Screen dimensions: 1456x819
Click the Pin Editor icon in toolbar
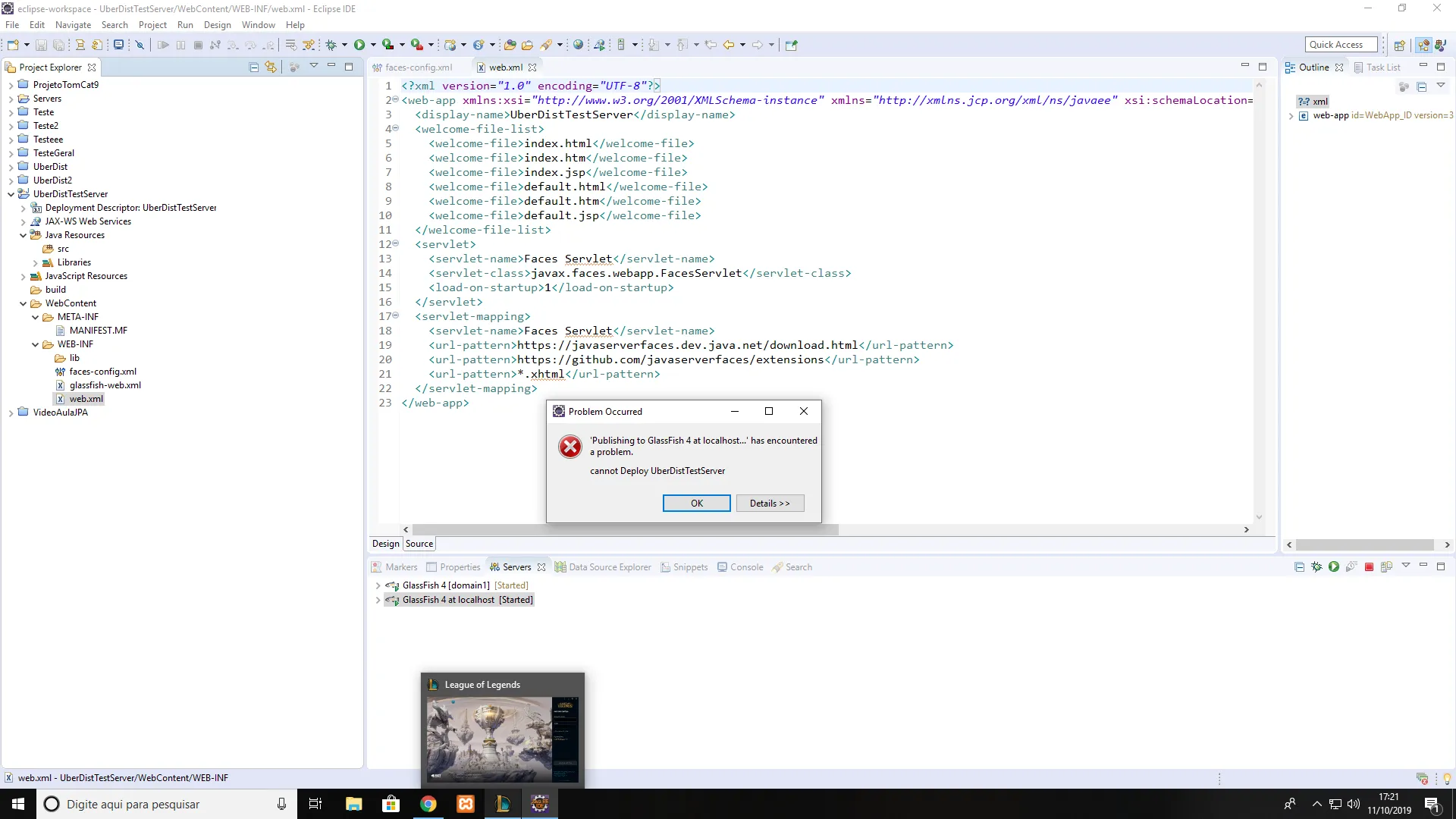(791, 45)
